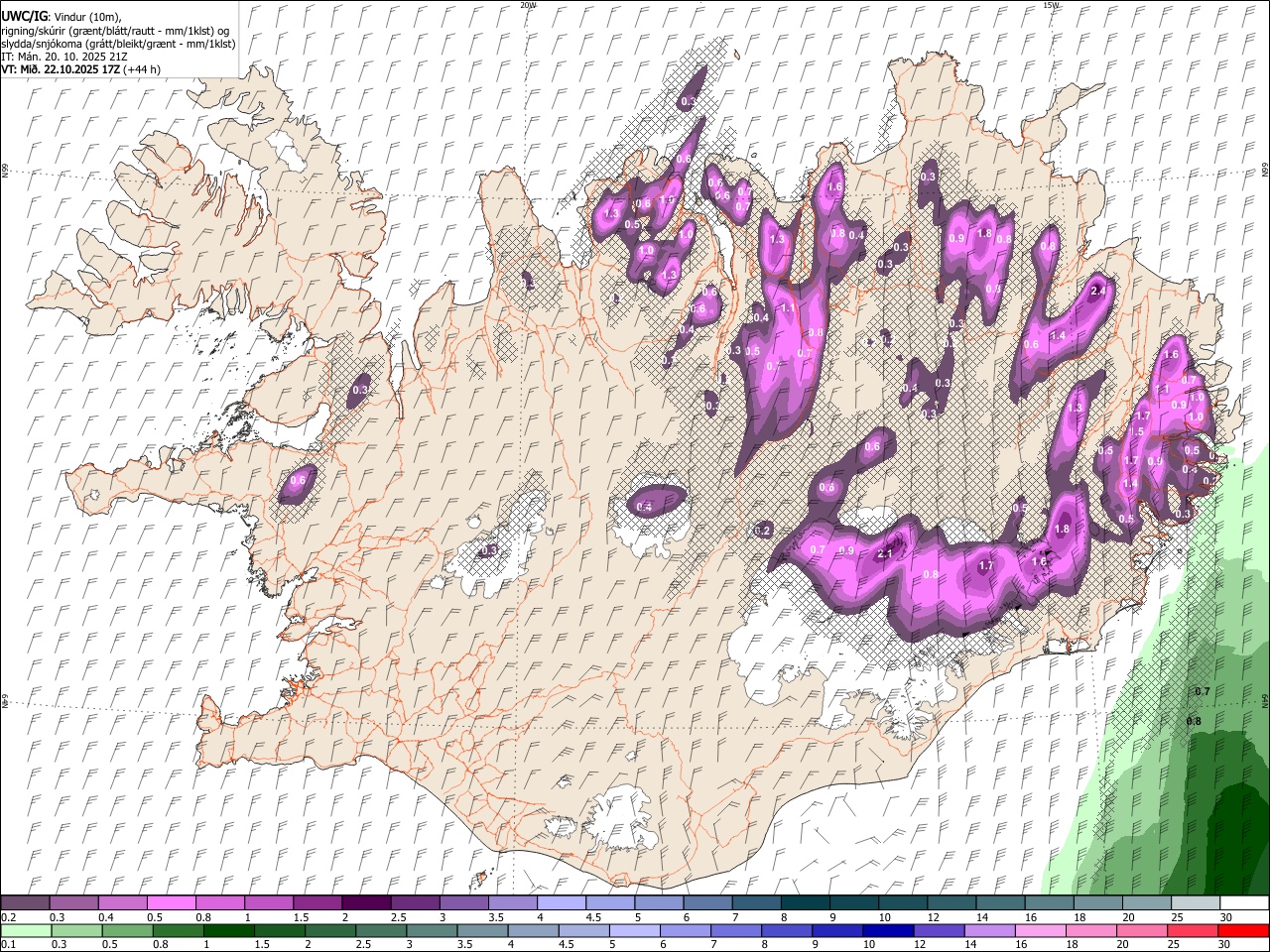Click the royal blue 8–9 rain legend swatch

tap(786, 931)
